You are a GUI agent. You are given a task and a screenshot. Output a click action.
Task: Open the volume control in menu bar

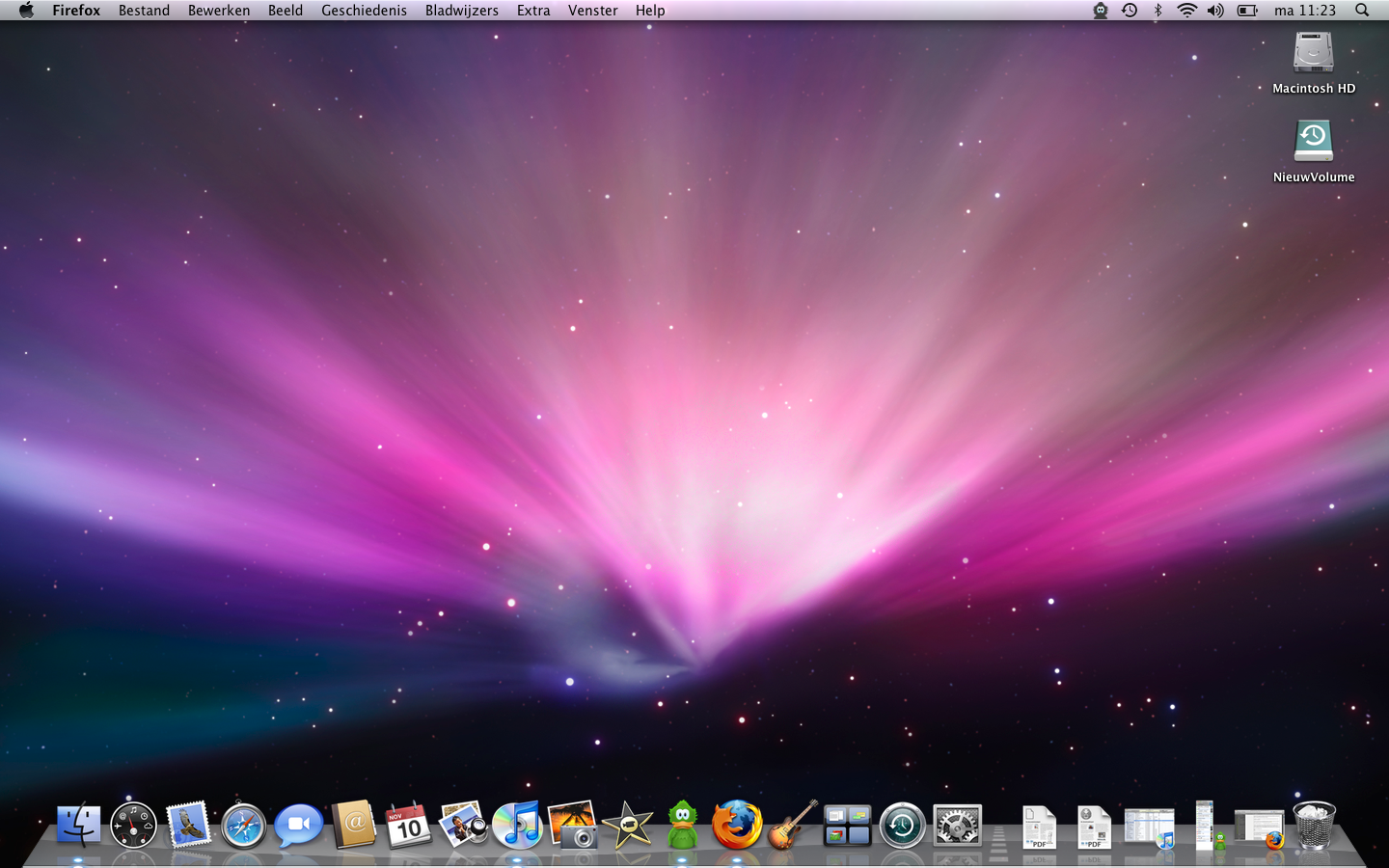click(1215, 11)
